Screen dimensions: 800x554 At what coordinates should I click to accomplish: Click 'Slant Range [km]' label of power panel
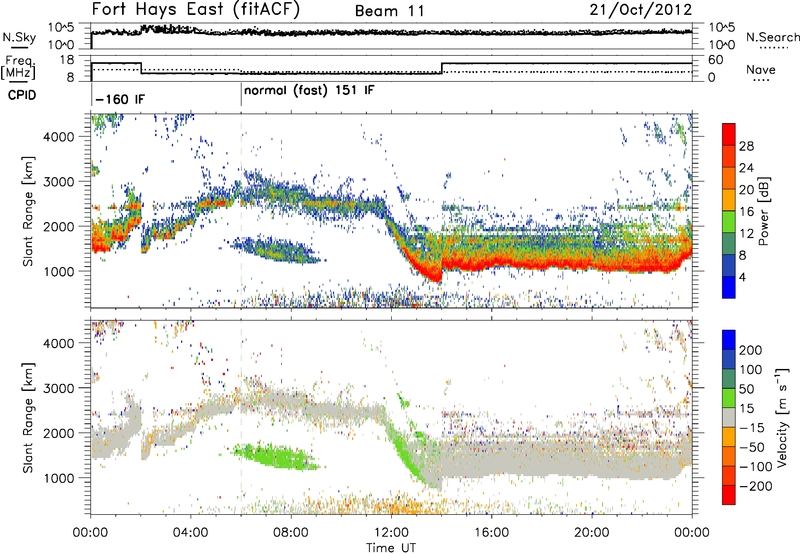28,211
